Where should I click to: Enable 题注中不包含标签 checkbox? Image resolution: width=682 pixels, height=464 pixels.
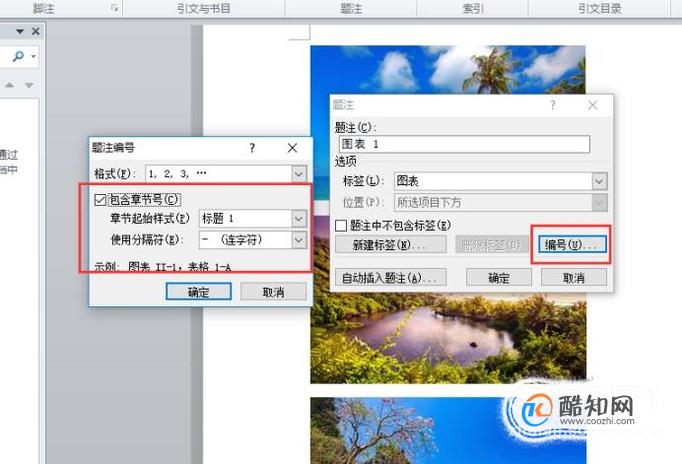(341, 225)
